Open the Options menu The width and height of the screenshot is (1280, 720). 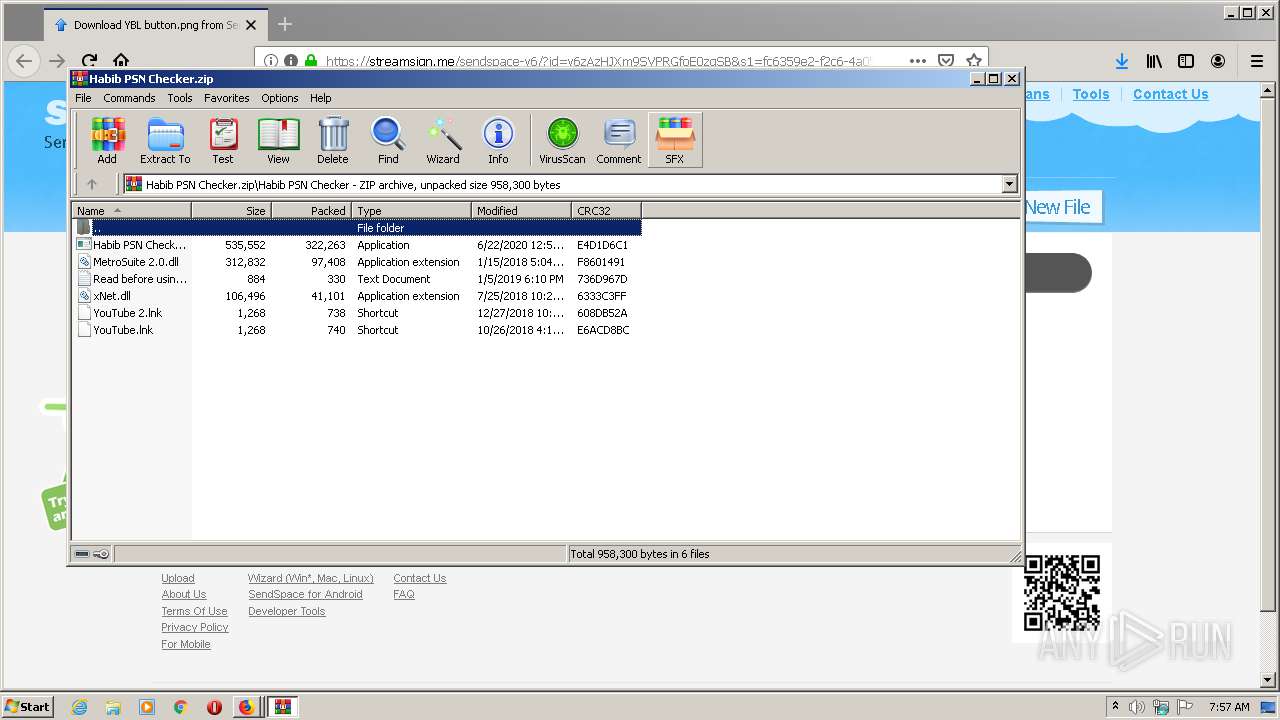click(x=280, y=98)
